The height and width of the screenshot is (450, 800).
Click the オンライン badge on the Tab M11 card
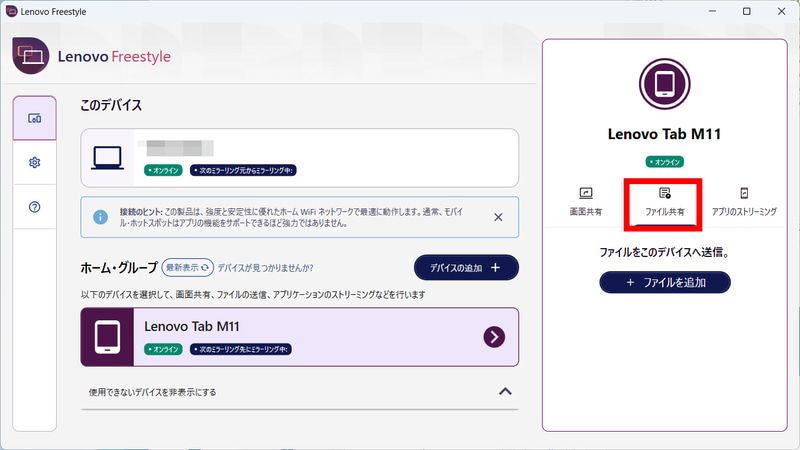[163, 349]
